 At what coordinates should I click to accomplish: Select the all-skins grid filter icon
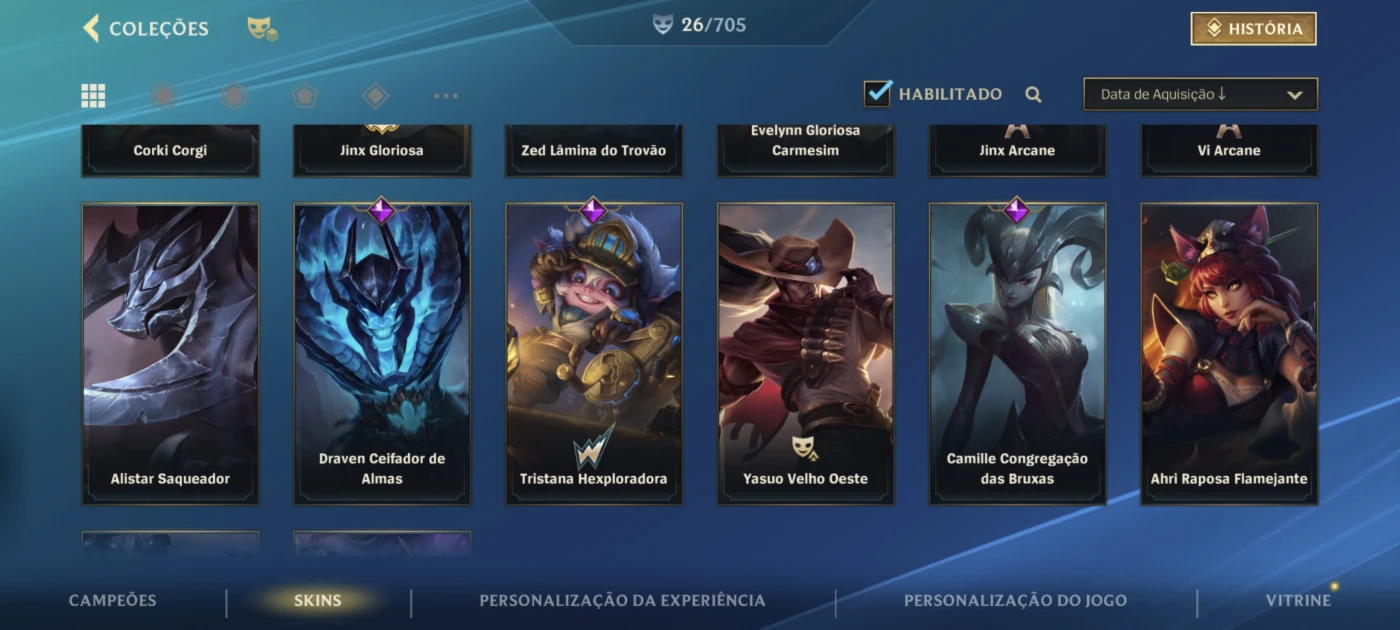click(x=93, y=96)
